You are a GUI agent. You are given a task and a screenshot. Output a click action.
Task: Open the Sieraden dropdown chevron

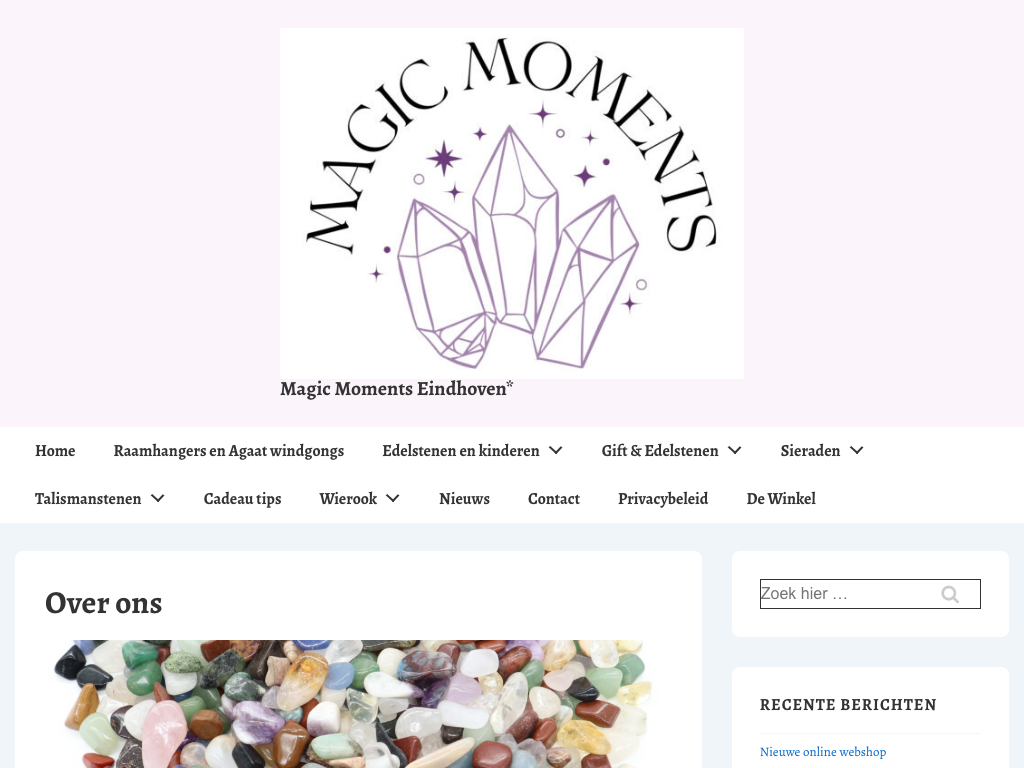(857, 451)
